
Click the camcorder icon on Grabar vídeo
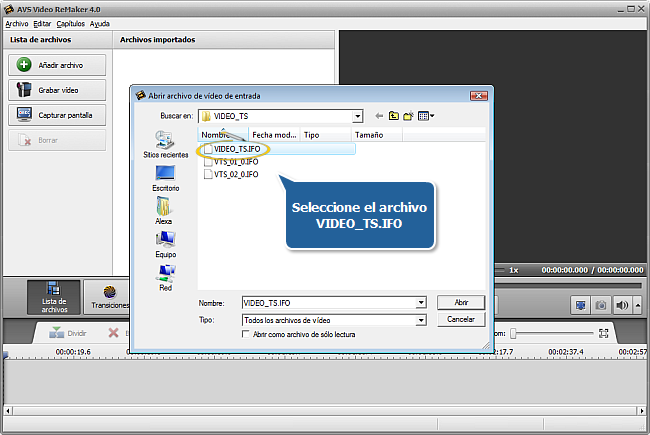[24, 90]
